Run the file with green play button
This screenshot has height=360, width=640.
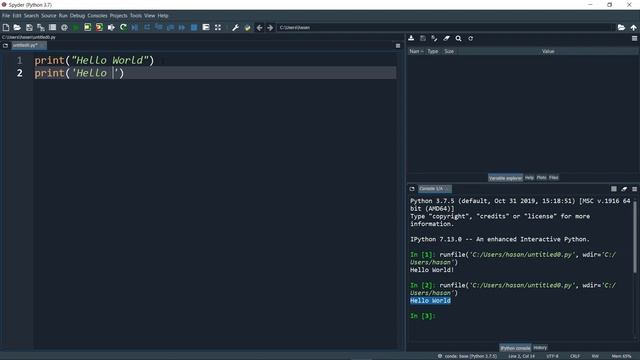(x=76, y=27)
